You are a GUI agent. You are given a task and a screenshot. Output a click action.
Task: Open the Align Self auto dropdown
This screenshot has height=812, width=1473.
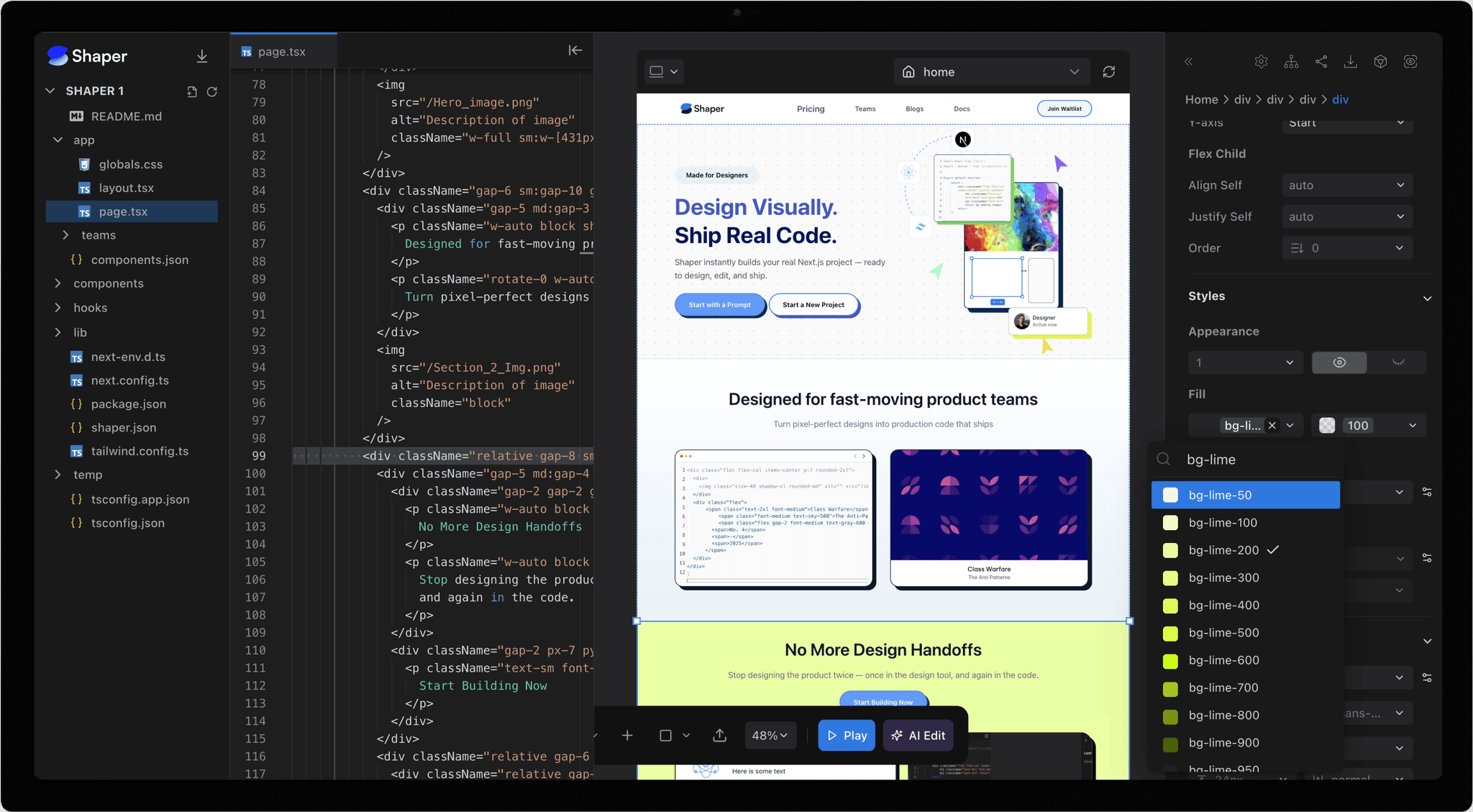coord(1347,185)
